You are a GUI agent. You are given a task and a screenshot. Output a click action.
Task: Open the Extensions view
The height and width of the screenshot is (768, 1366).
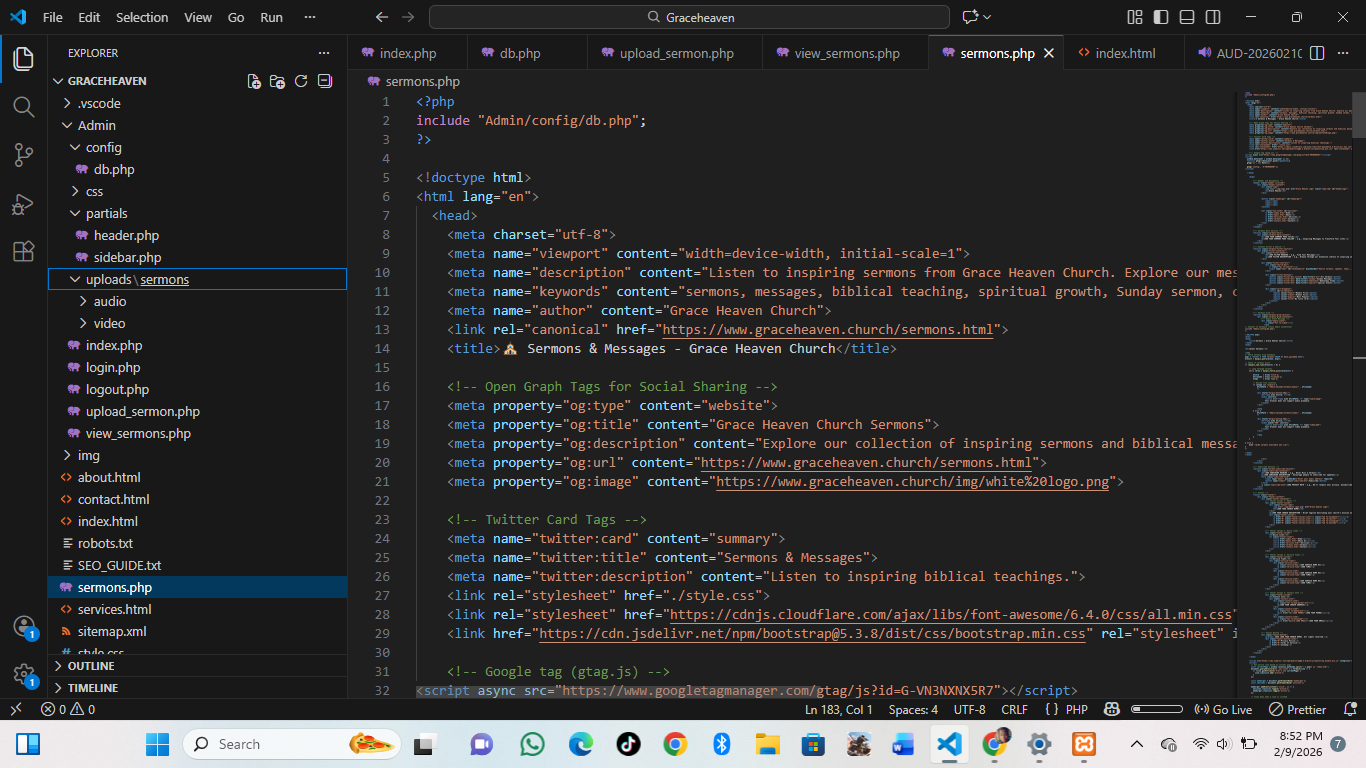click(23, 252)
